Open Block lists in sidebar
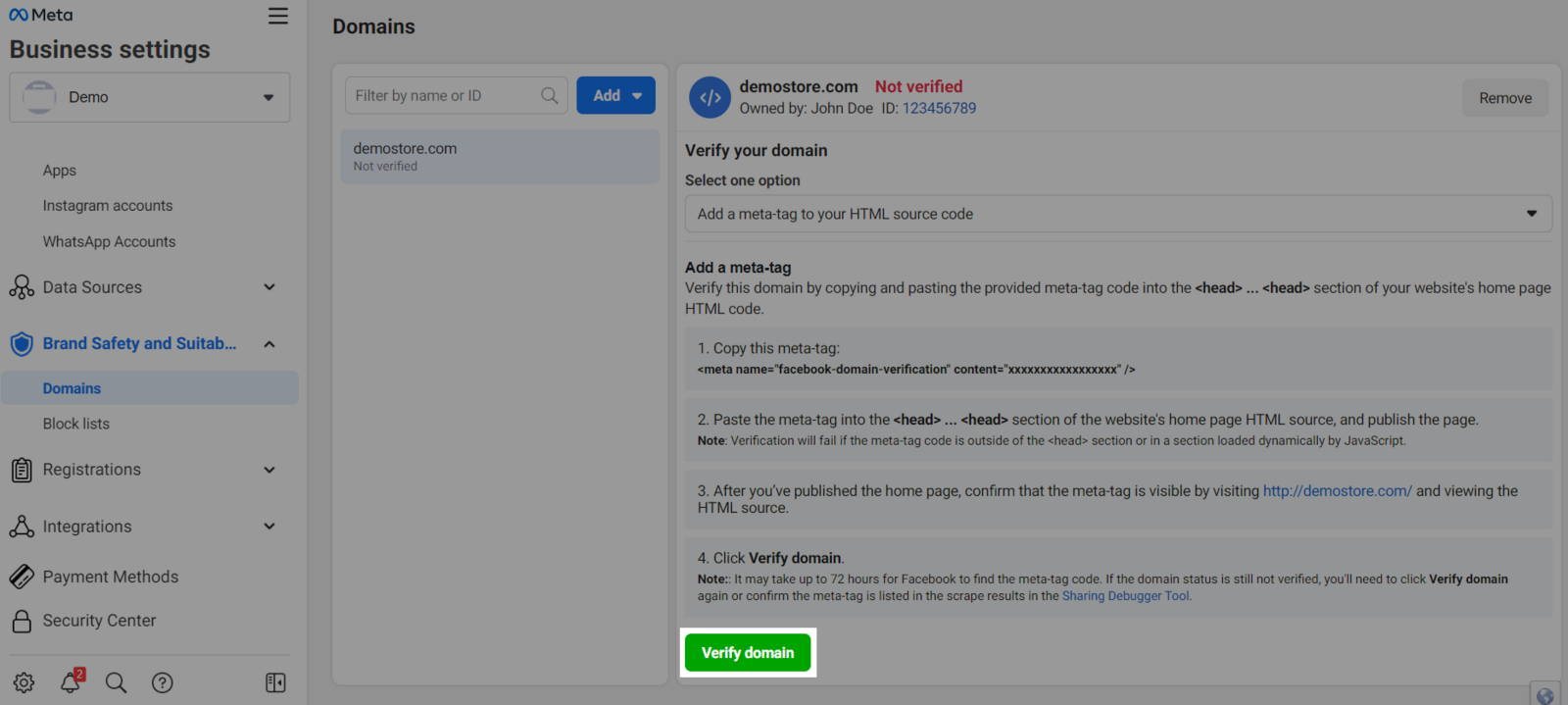The image size is (1568, 705). coord(76,424)
